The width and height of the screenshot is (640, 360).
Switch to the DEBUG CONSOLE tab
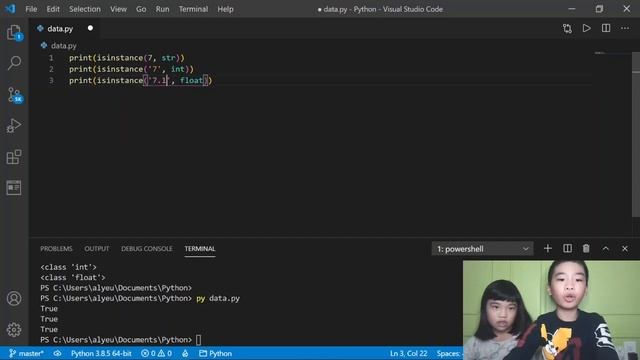tap(147, 249)
